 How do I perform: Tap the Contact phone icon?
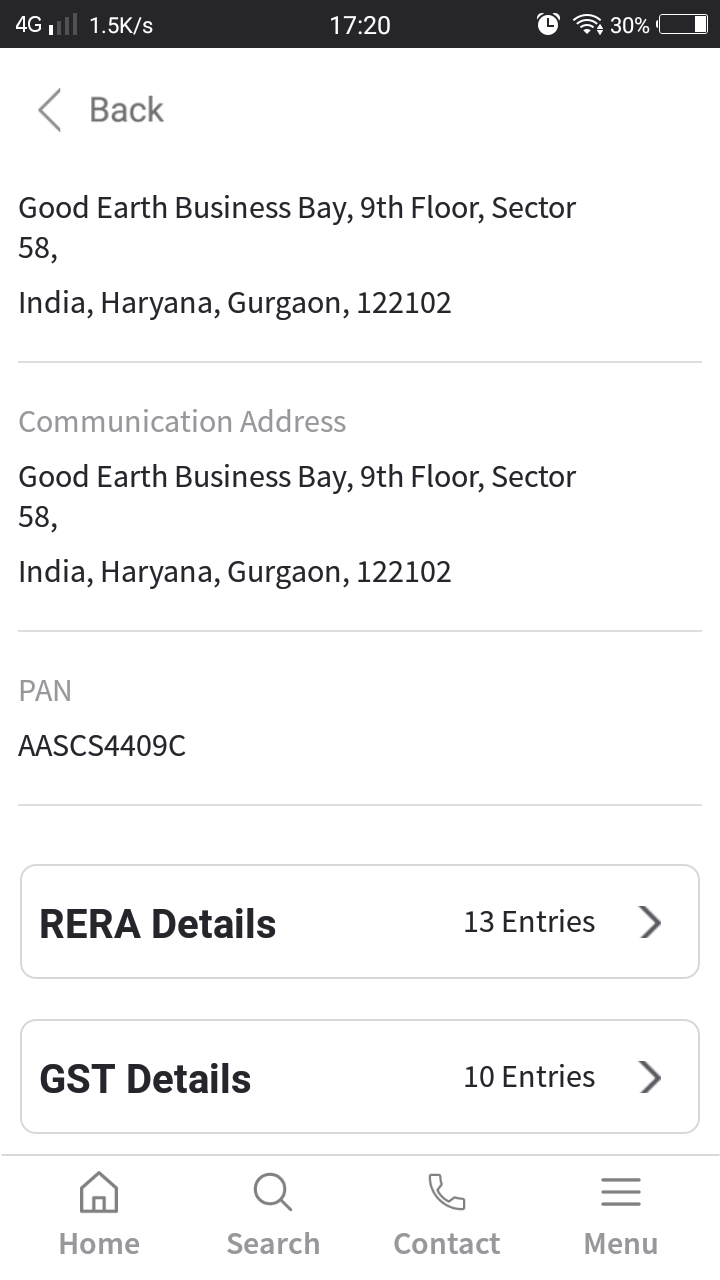point(446,1193)
